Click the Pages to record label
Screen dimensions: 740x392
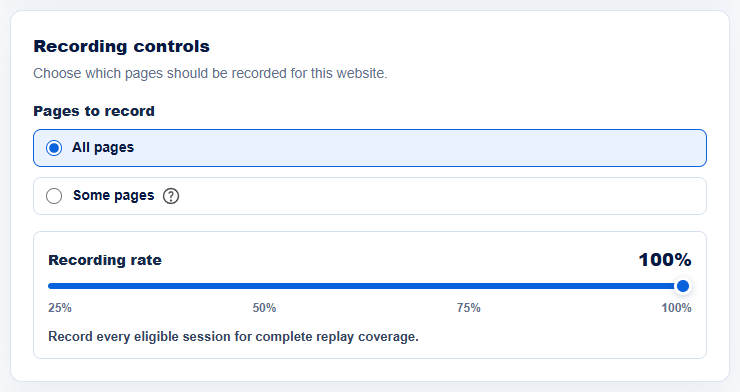(x=94, y=111)
